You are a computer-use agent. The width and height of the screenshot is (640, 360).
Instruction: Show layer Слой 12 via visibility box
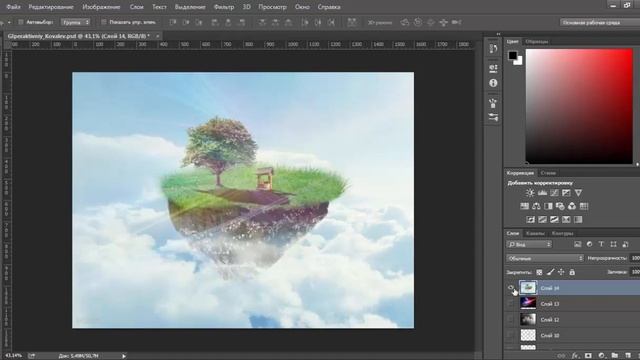pos(511,320)
